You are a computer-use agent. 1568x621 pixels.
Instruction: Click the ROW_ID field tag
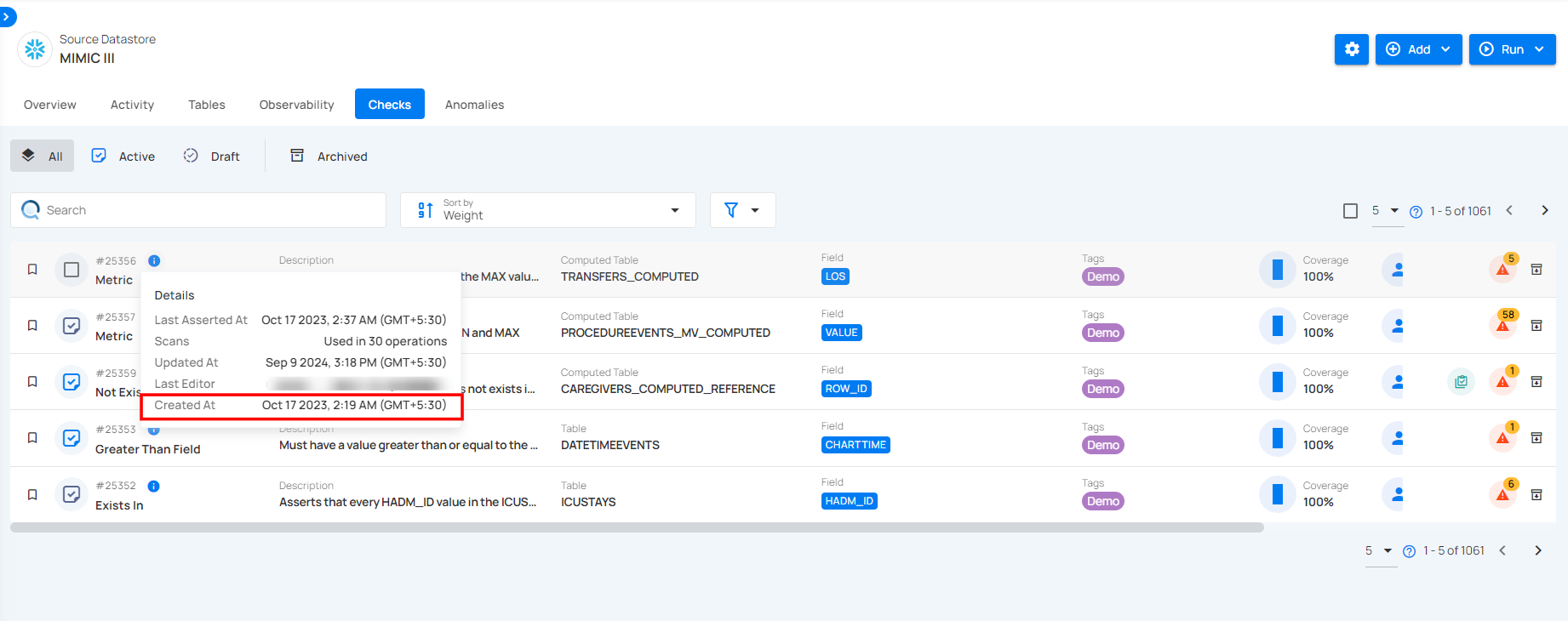[846, 389]
